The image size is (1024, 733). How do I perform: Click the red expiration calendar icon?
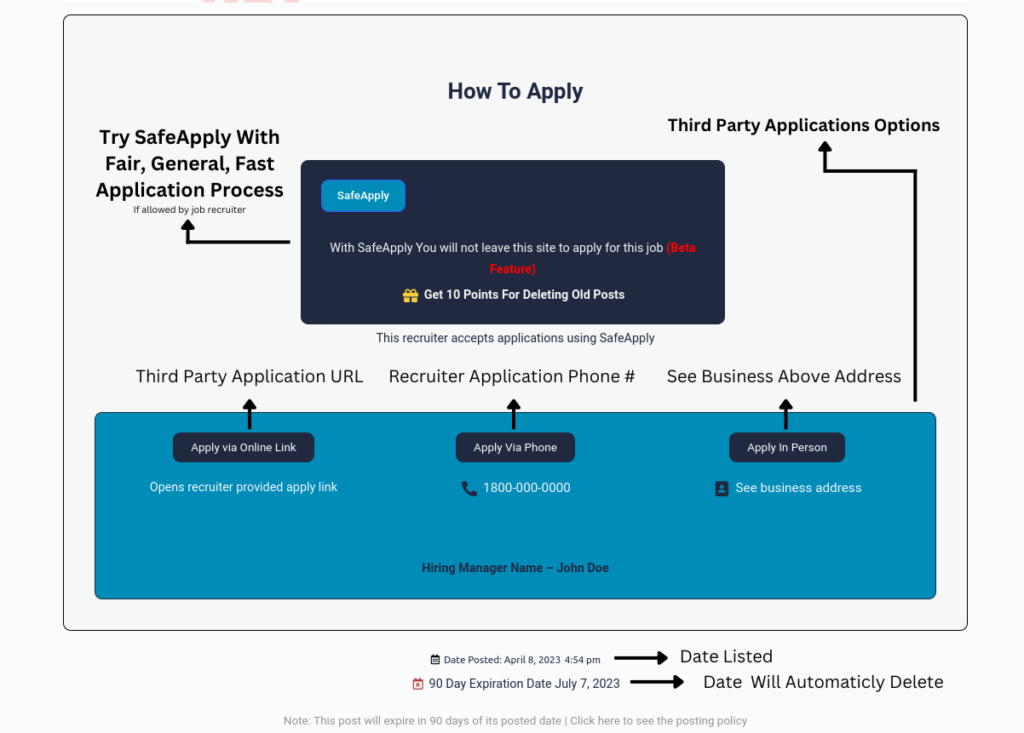point(418,684)
